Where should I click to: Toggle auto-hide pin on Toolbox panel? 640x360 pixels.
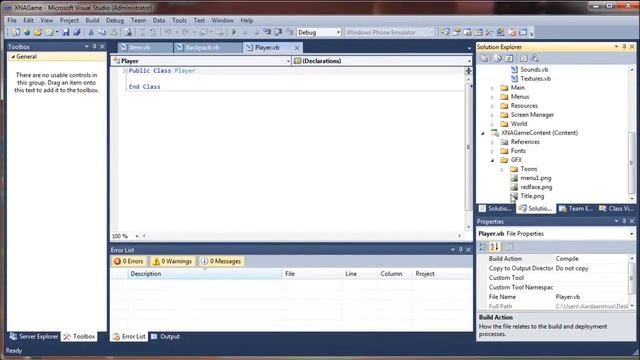coord(94,47)
